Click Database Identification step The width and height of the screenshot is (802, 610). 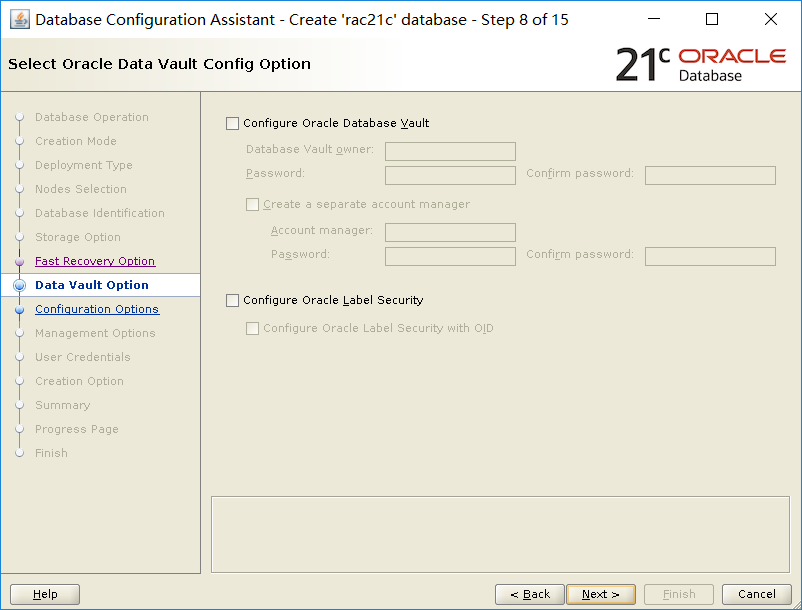[x=100, y=213]
